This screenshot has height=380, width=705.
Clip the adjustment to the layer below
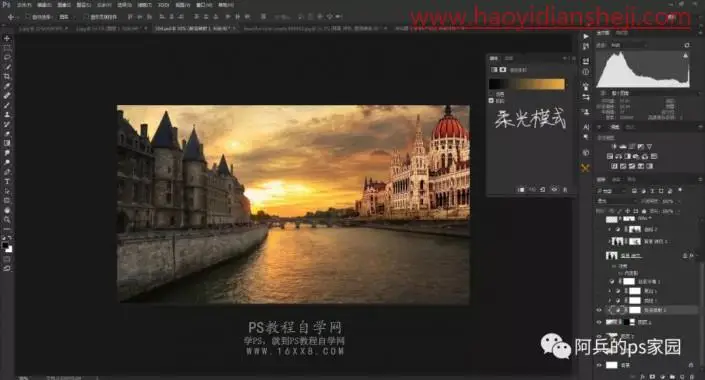[521, 190]
